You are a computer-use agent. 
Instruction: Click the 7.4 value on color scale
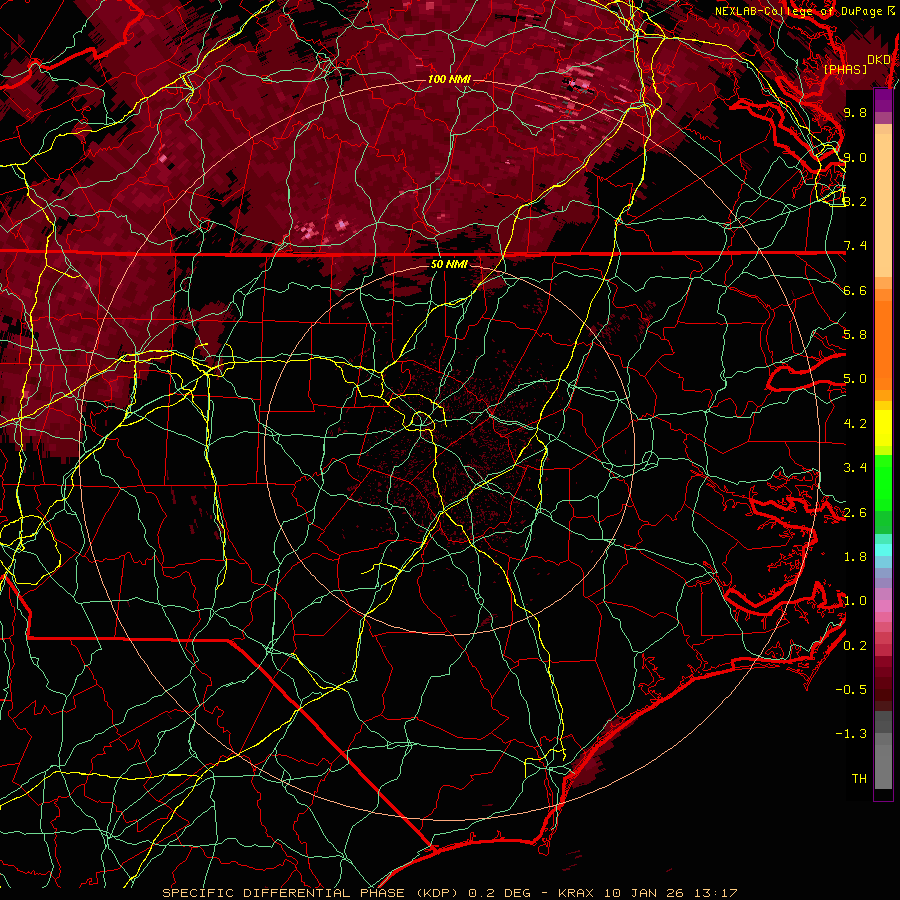pos(855,246)
